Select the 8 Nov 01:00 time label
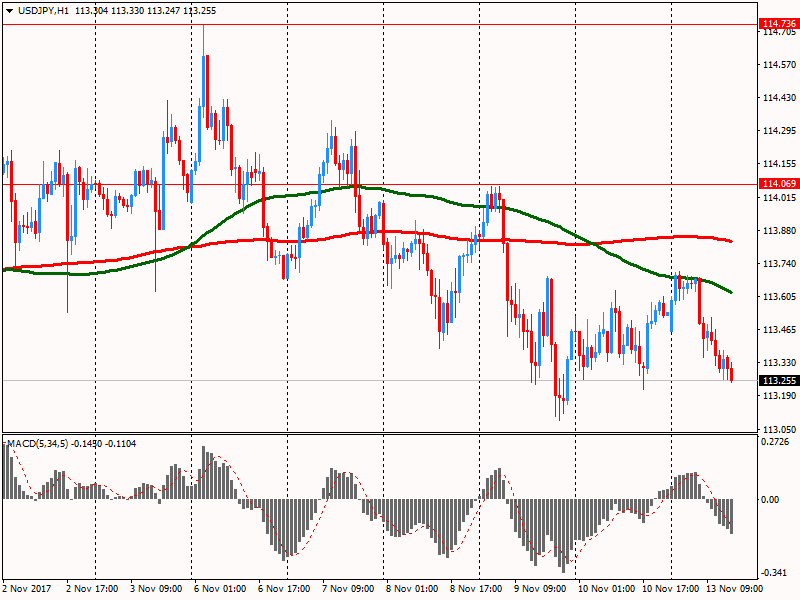The height and width of the screenshot is (600, 800). 412,589
